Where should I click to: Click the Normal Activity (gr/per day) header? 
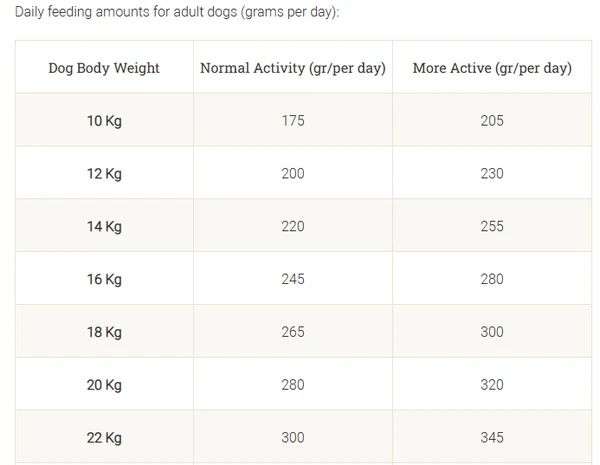(x=293, y=68)
